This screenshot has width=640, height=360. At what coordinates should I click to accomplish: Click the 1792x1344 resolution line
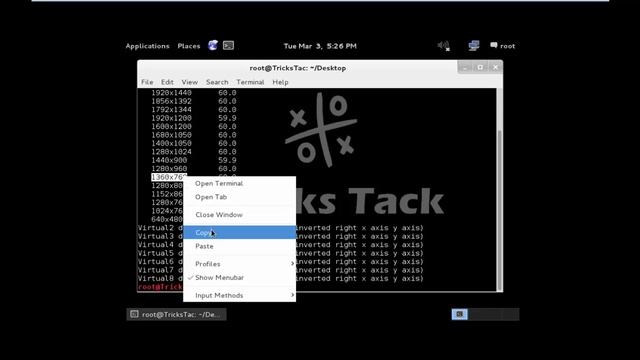(193, 110)
